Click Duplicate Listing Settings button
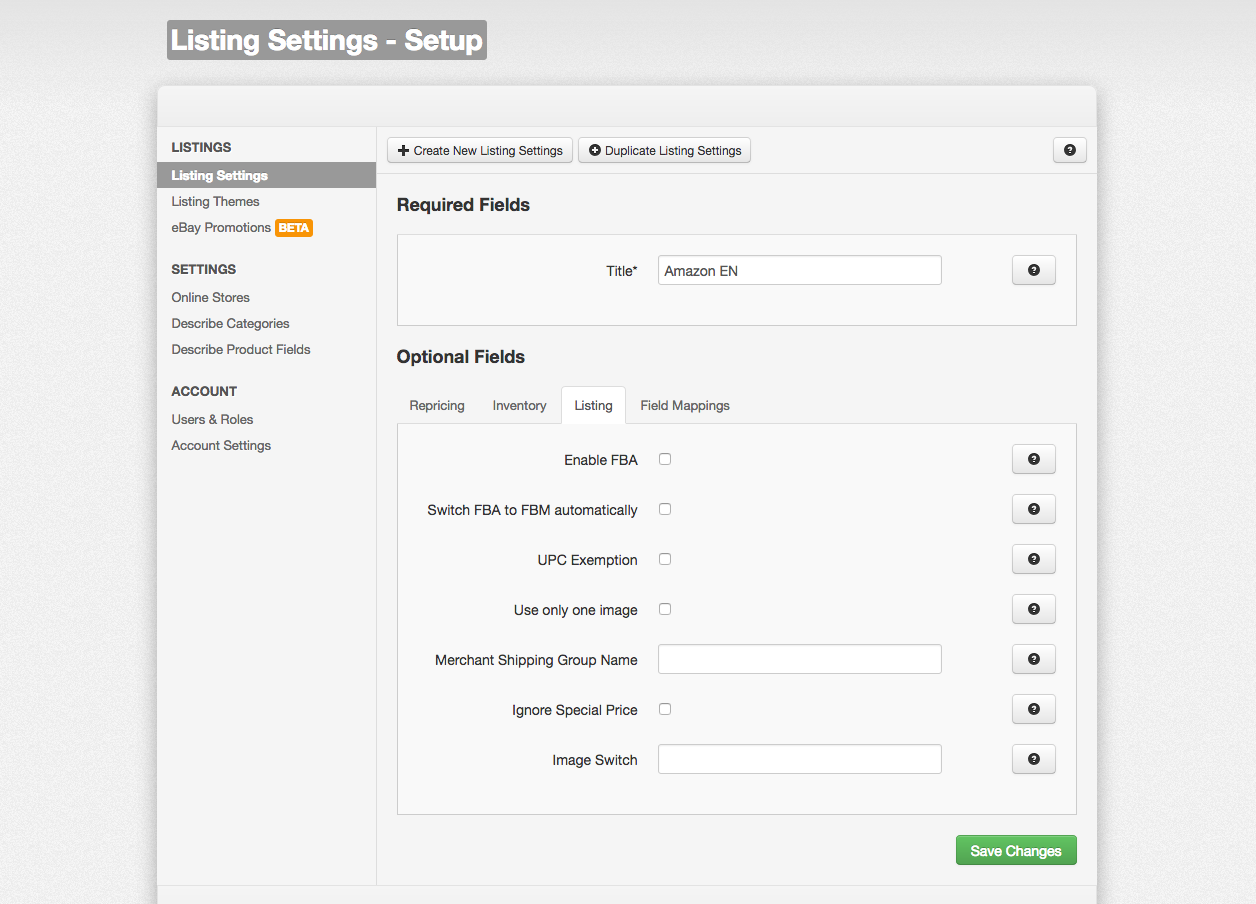Image resolution: width=1256 pixels, height=904 pixels. pos(665,150)
